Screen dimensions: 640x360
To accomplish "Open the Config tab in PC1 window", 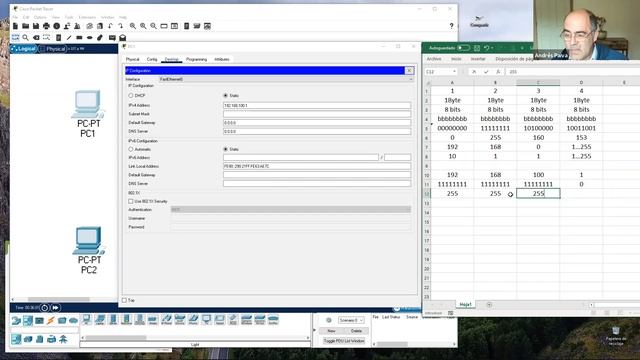I will coord(152,60).
